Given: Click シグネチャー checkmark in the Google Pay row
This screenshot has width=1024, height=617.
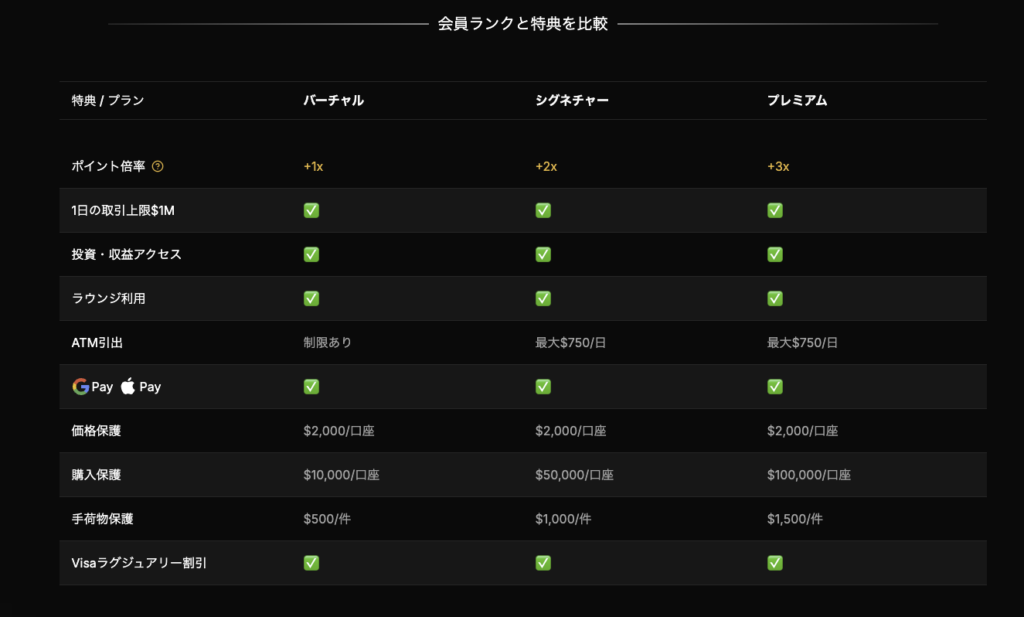Looking at the screenshot, I should pos(543,387).
